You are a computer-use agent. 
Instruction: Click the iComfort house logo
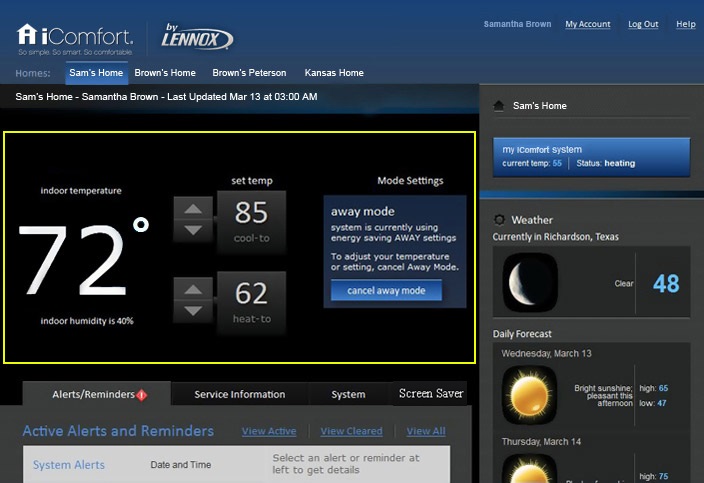pyautogui.click(x=27, y=36)
